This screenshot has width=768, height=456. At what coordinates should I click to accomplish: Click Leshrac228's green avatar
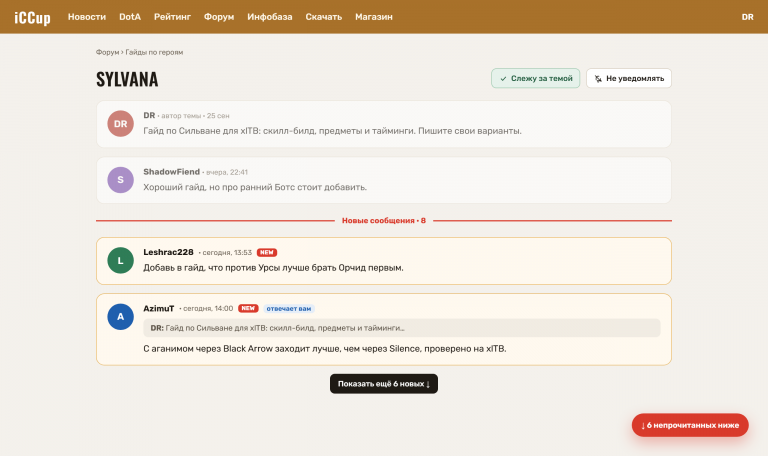(x=120, y=261)
